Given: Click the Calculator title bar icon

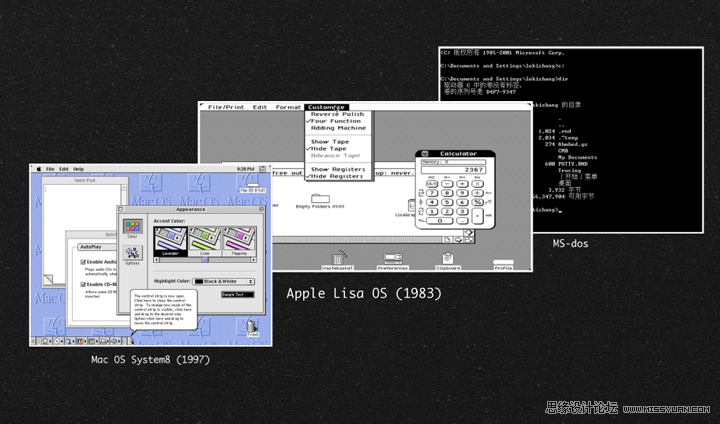Looking at the screenshot, I should tap(425, 154).
